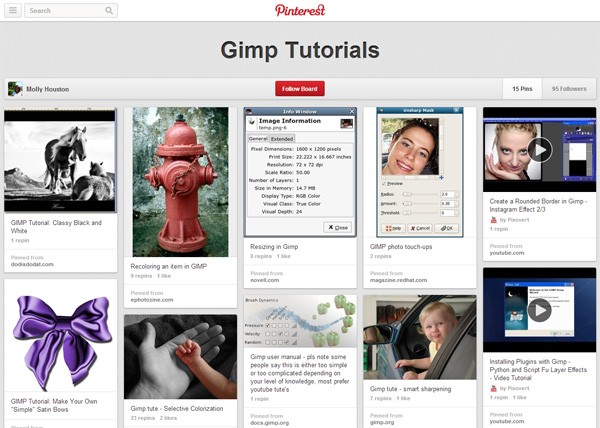Select the 95 Followers tab
The width and height of the screenshot is (600, 428).
pos(569,89)
